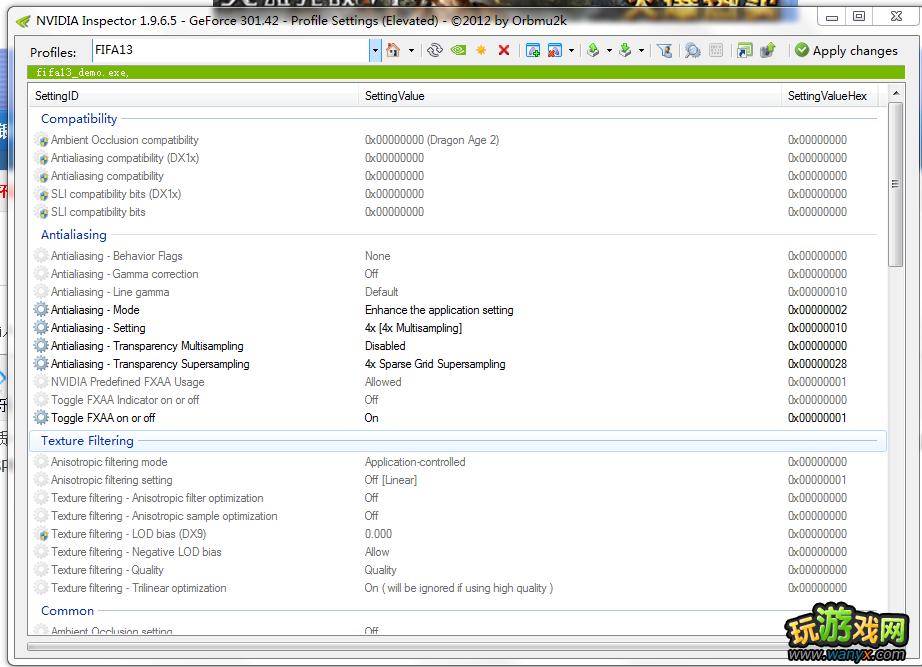The image size is (922, 667).
Task: Click 'Off [Linear]' anisotropic filtering value
Action: click(390, 480)
